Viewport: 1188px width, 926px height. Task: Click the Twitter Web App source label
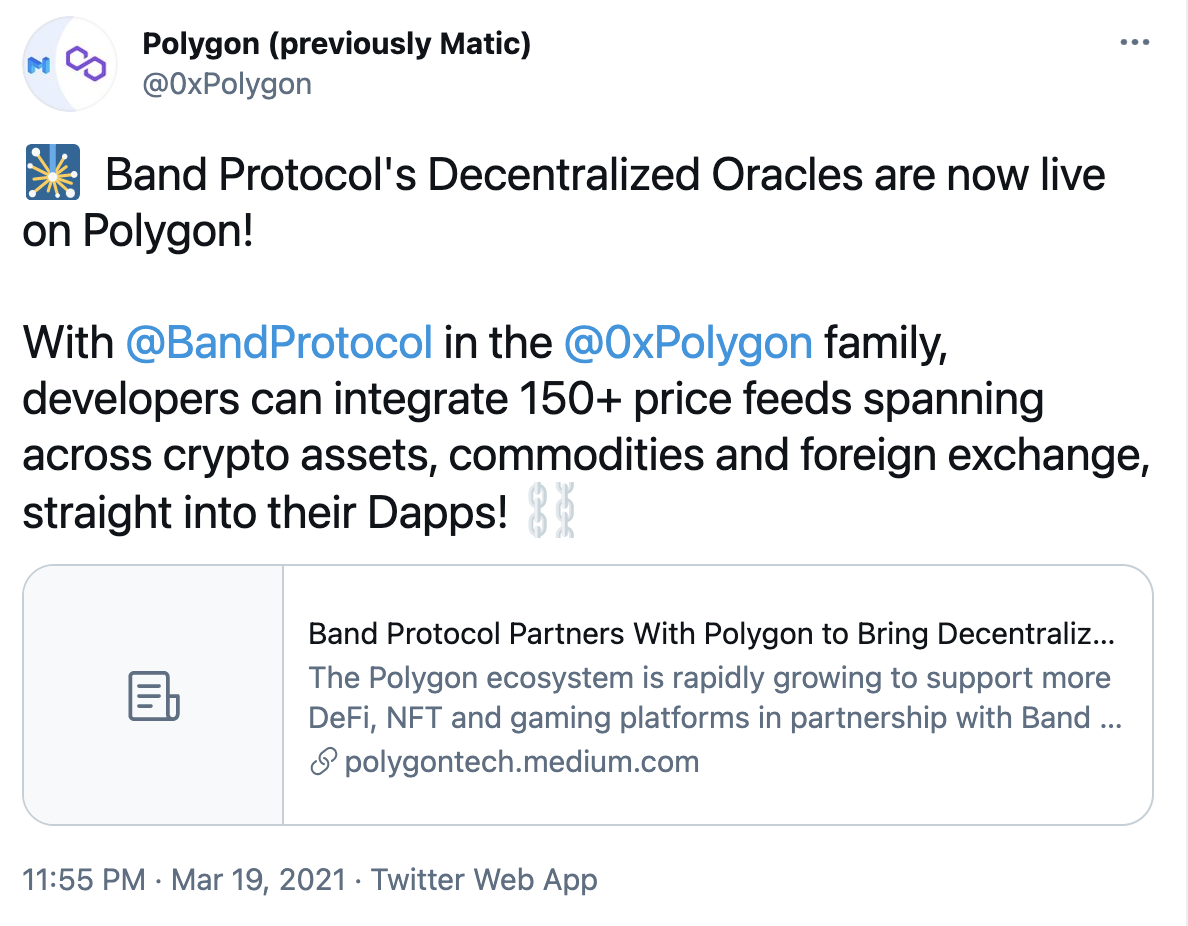[484, 880]
